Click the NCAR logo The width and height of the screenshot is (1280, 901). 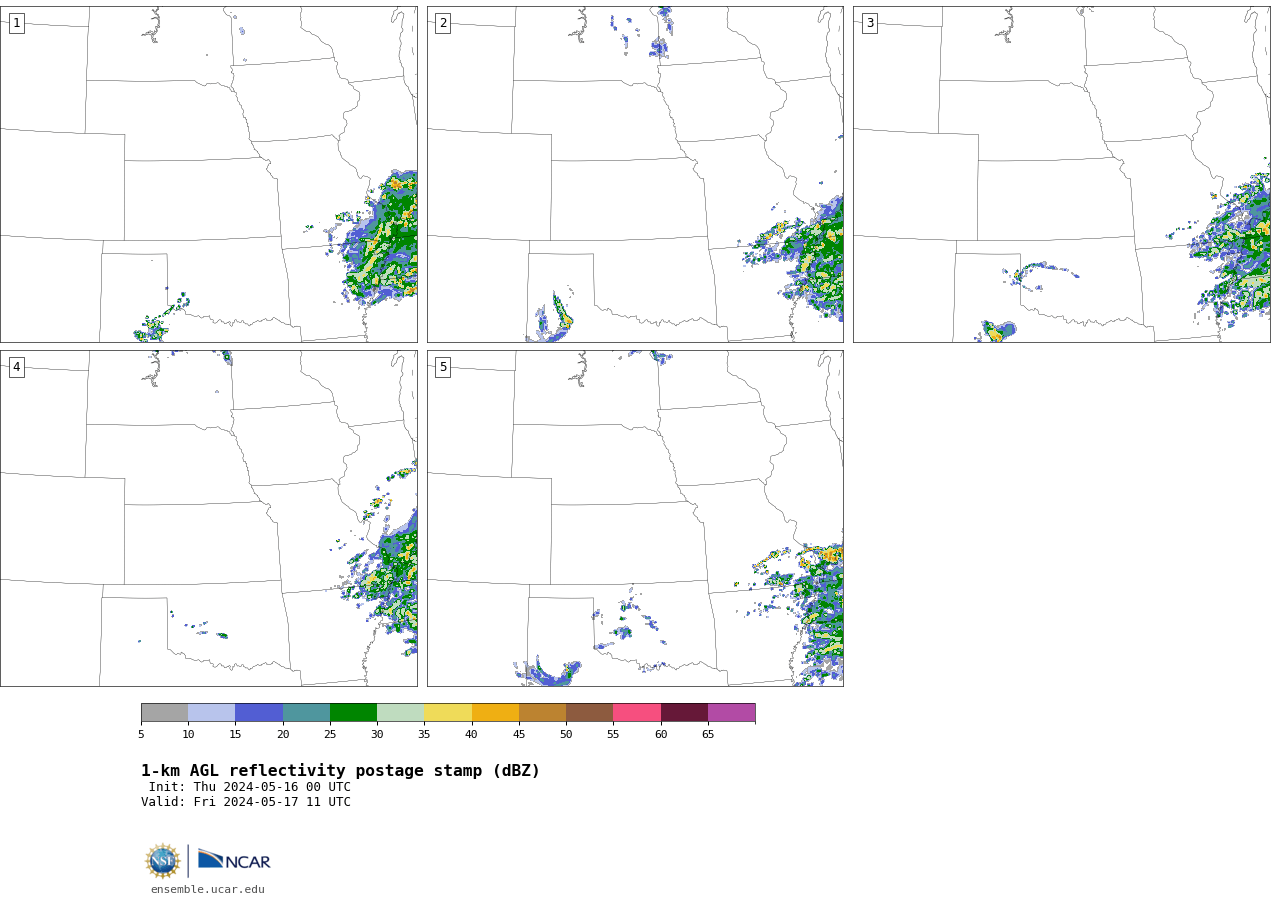point(234,860)
